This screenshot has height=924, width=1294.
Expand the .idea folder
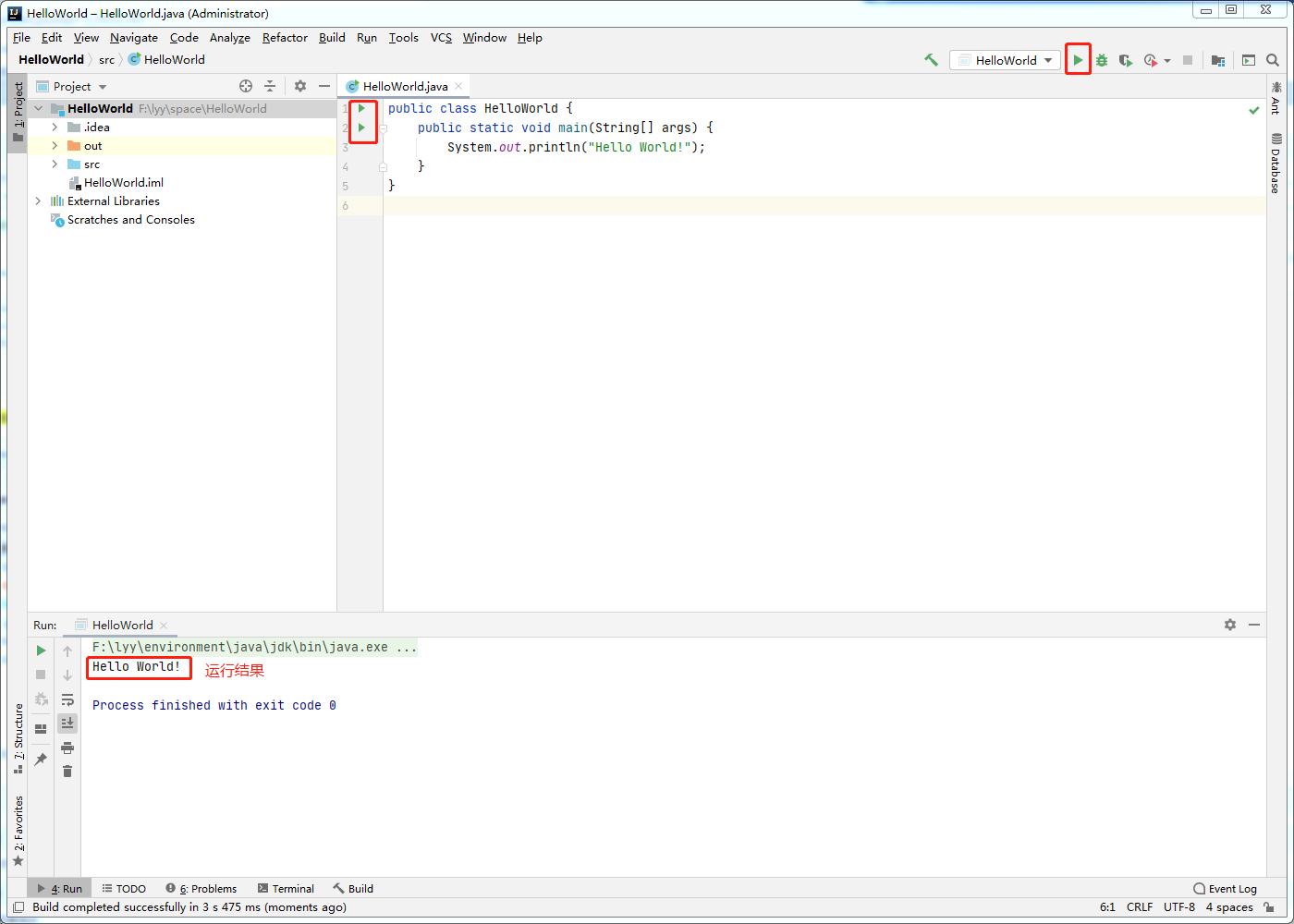click(55, 127)
